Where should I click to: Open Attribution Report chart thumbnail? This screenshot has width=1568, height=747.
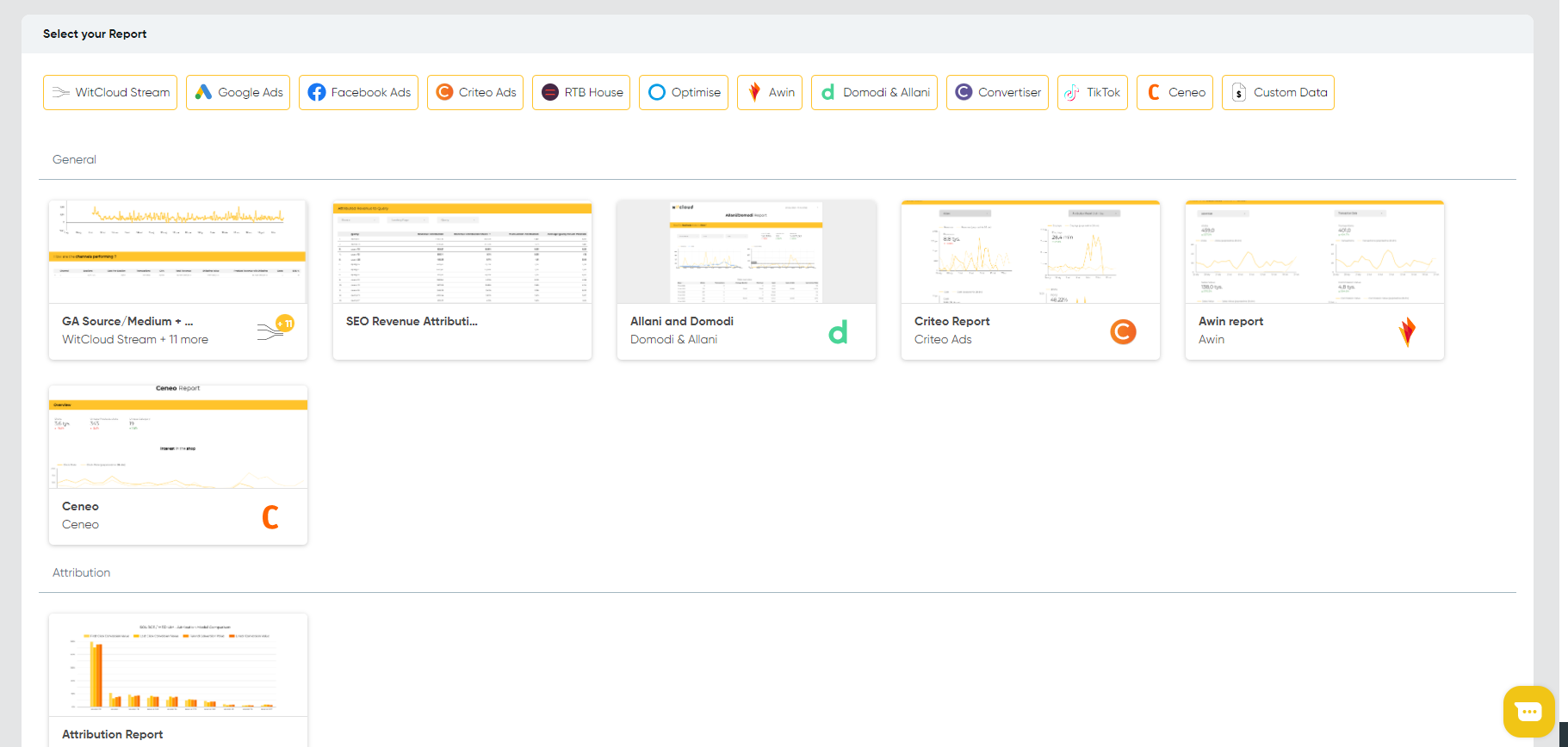178,665
